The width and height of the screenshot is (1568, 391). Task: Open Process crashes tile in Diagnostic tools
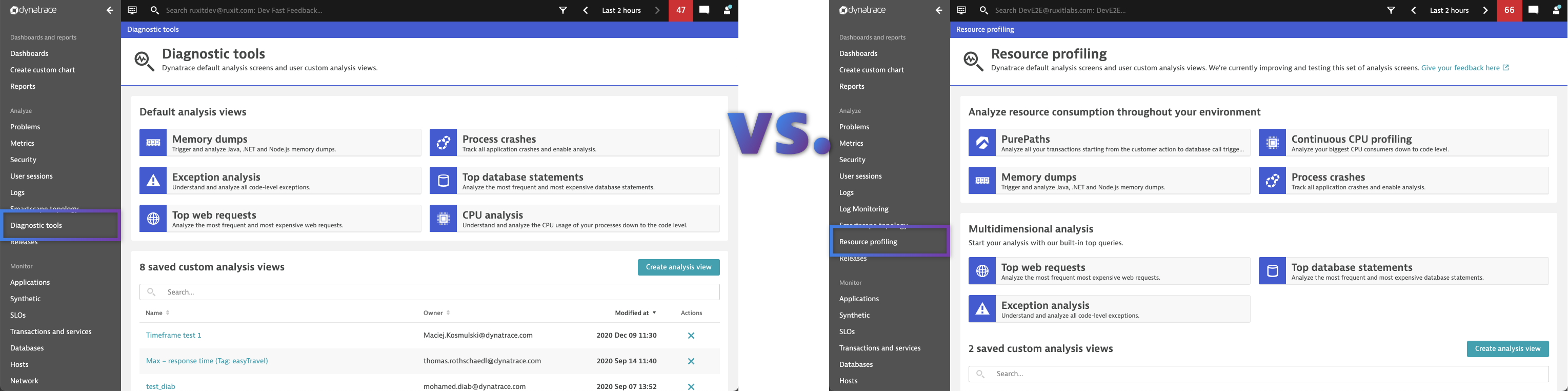pyautogui.click(x=575, y=143)
